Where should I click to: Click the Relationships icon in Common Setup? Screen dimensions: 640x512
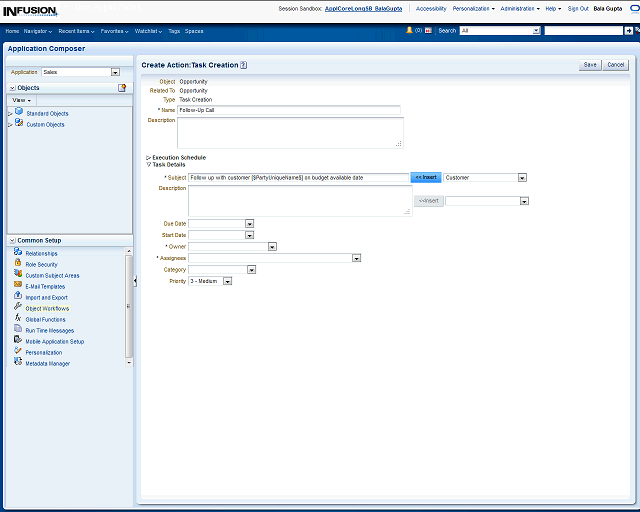18,253
